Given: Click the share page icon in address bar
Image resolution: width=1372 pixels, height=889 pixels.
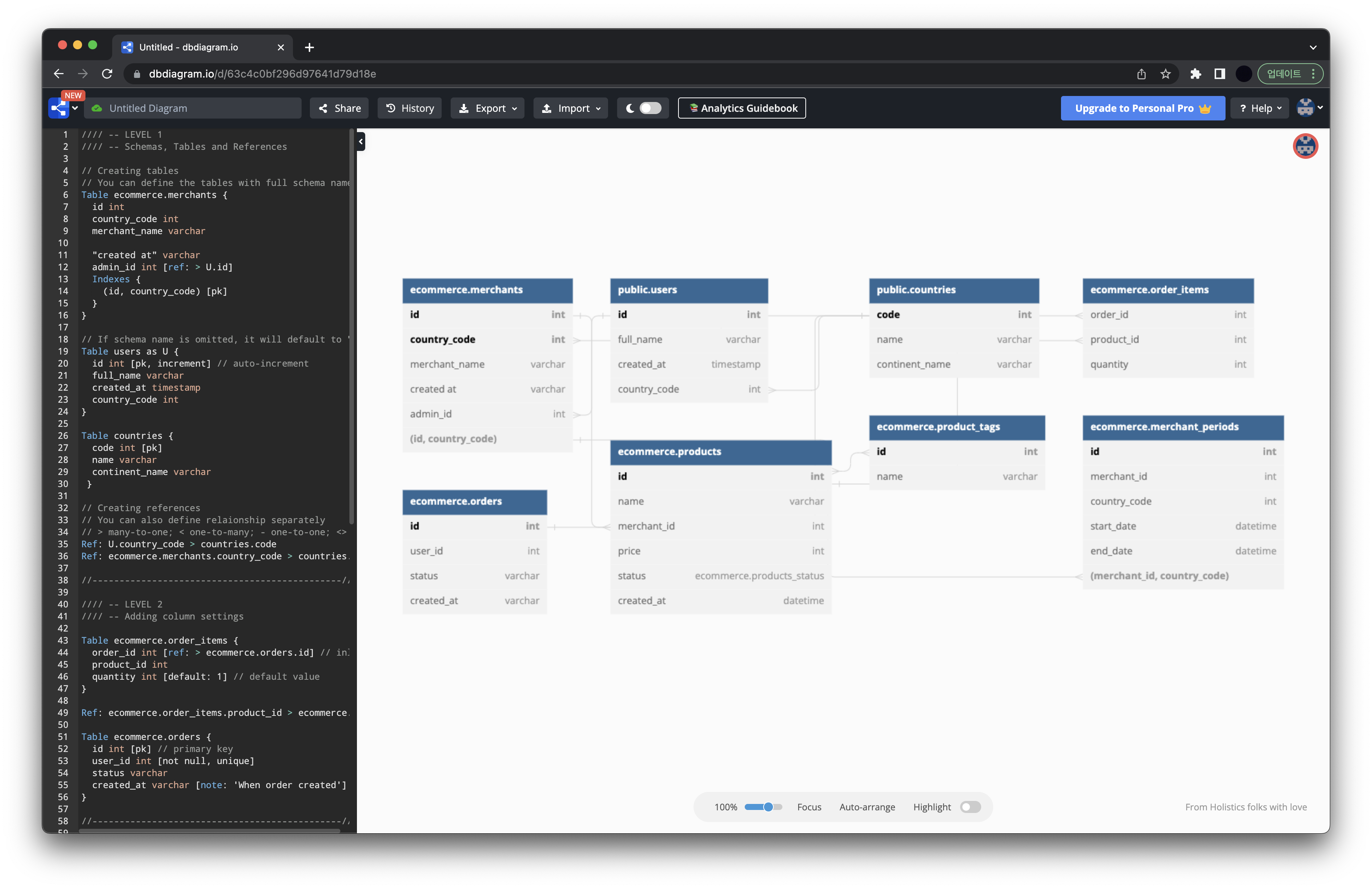Looking at the screenshot, I should pyautogui.click(x=1142, y=74).
